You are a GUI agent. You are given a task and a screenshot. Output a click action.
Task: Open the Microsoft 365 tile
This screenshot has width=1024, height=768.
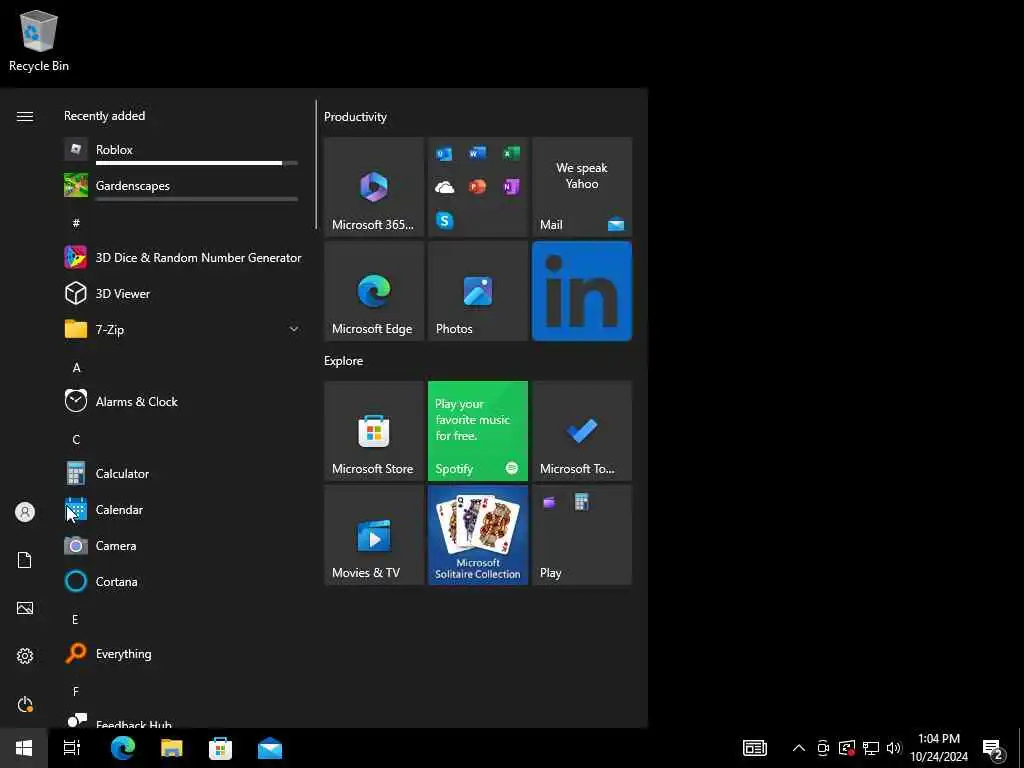pyautogui.click(x=374, y=187)
